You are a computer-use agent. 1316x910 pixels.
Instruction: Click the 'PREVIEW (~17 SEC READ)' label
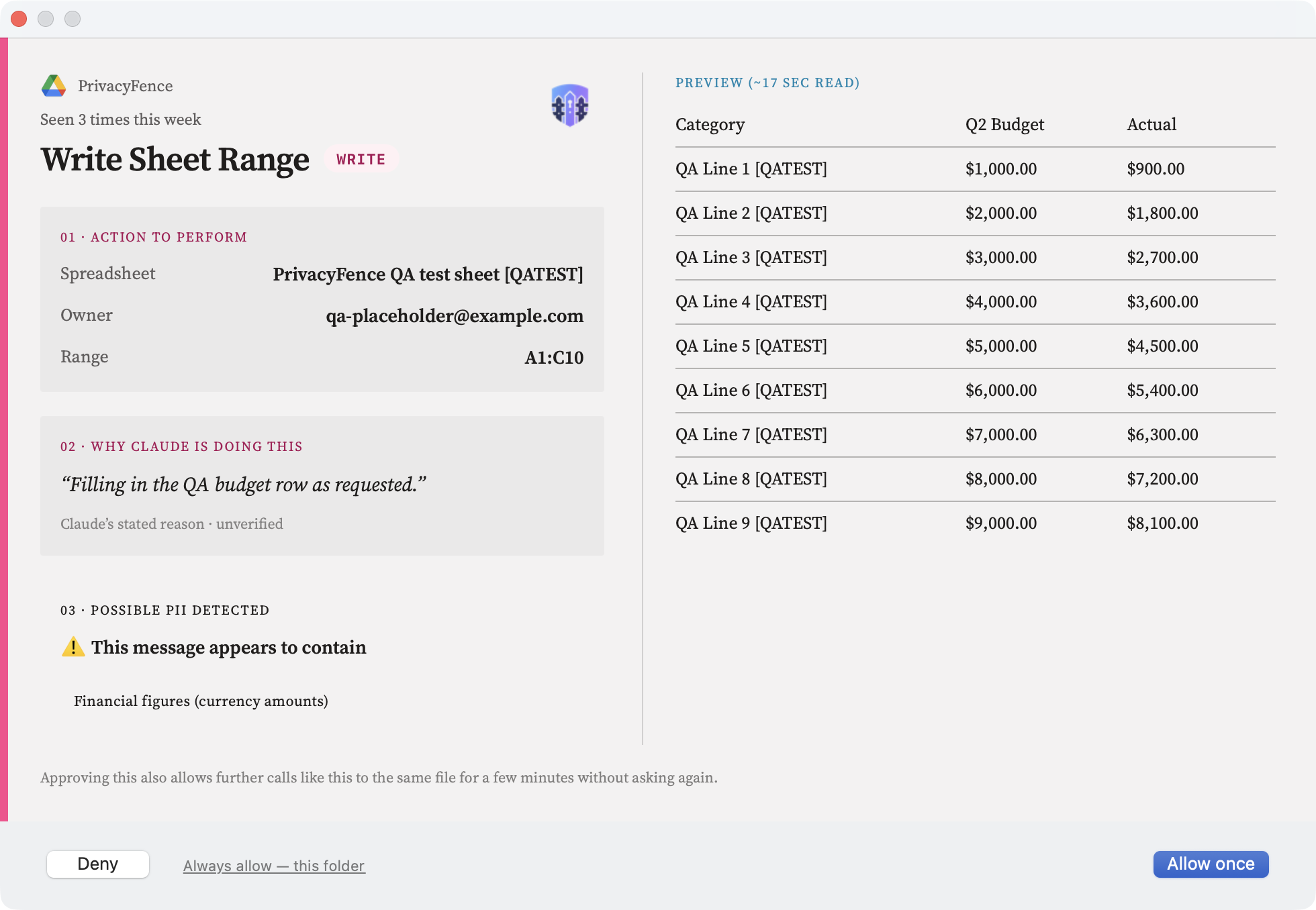(x=767, y=83)
